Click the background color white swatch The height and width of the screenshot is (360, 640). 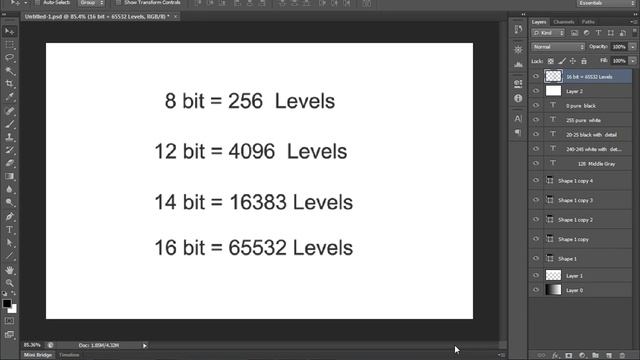(13, 309)
